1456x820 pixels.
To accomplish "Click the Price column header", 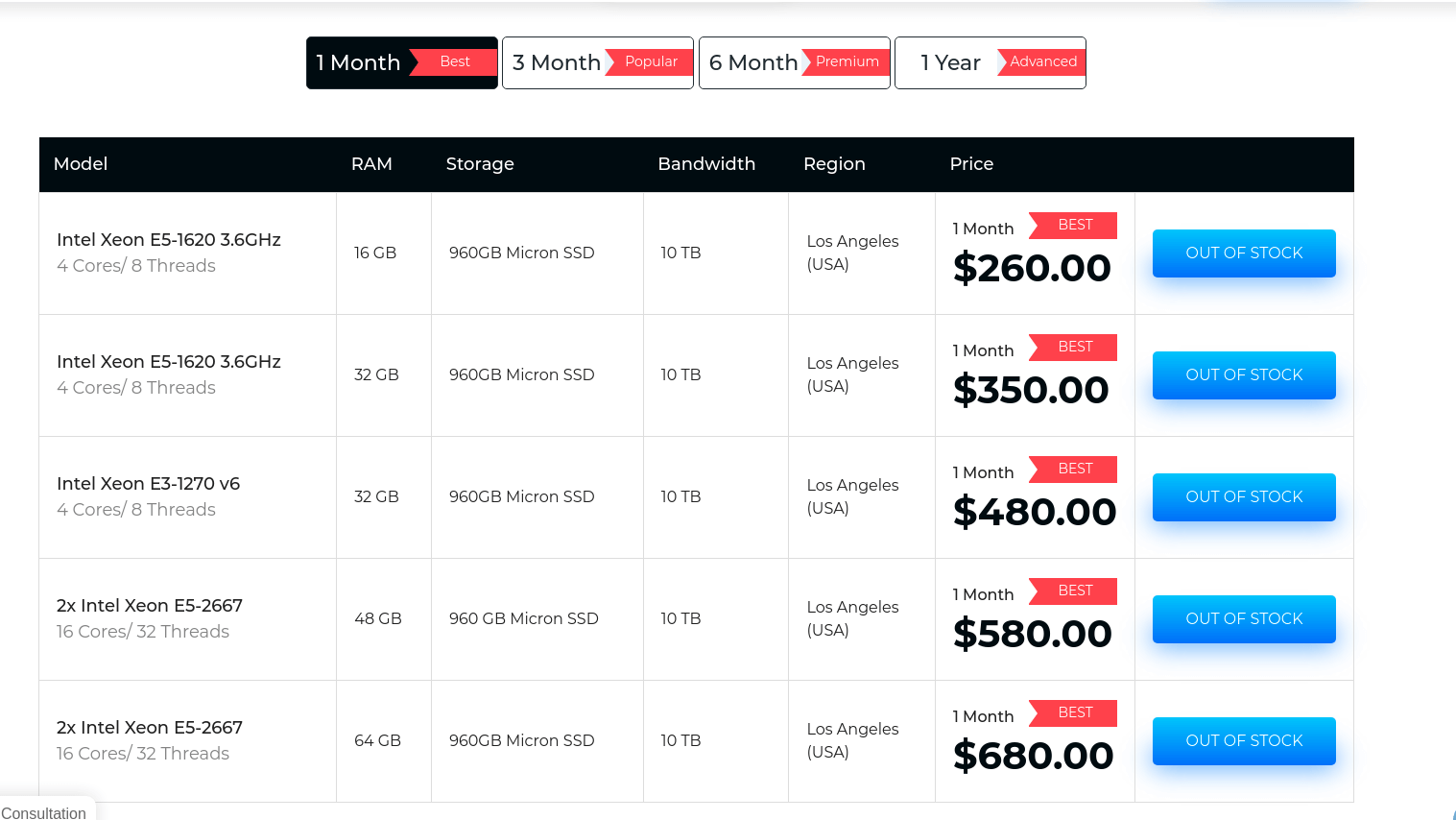I will pos(971,164).
